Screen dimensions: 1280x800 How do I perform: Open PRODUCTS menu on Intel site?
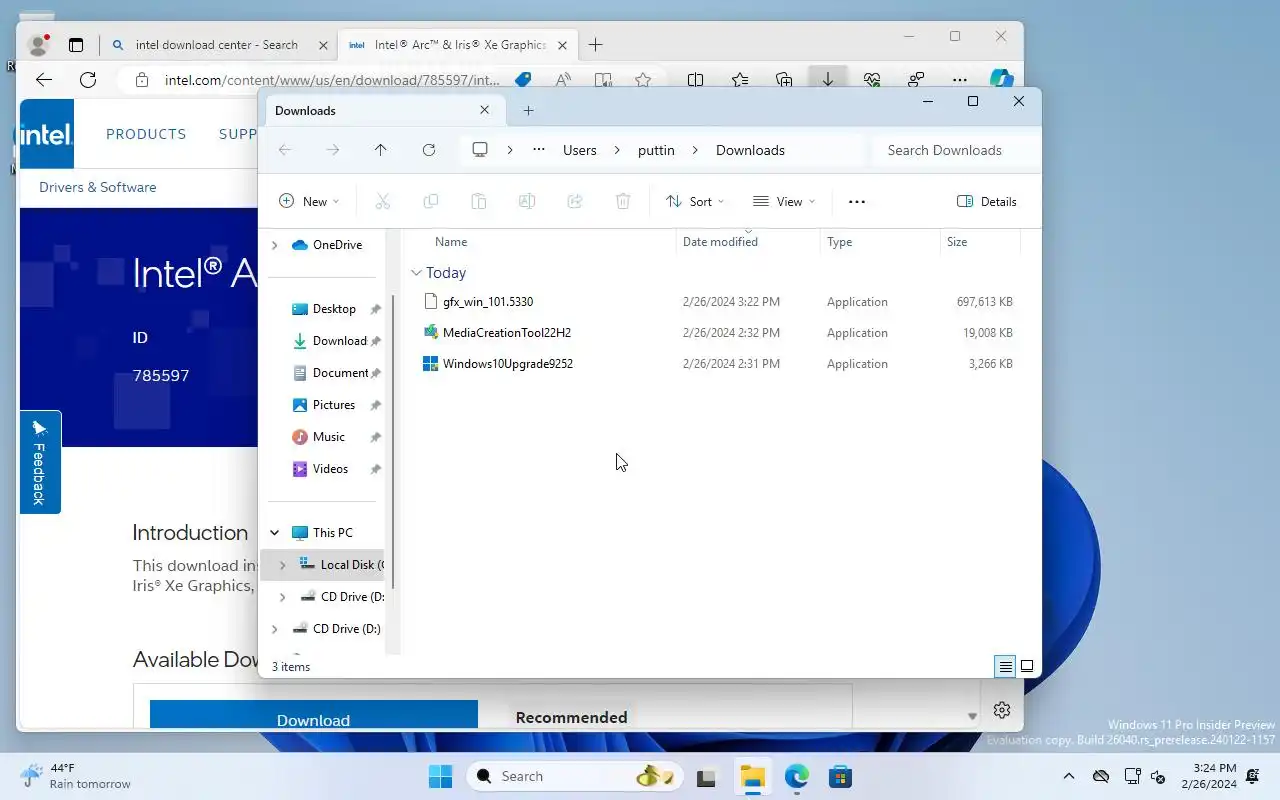pyautogui.click(x=146, y=134)
